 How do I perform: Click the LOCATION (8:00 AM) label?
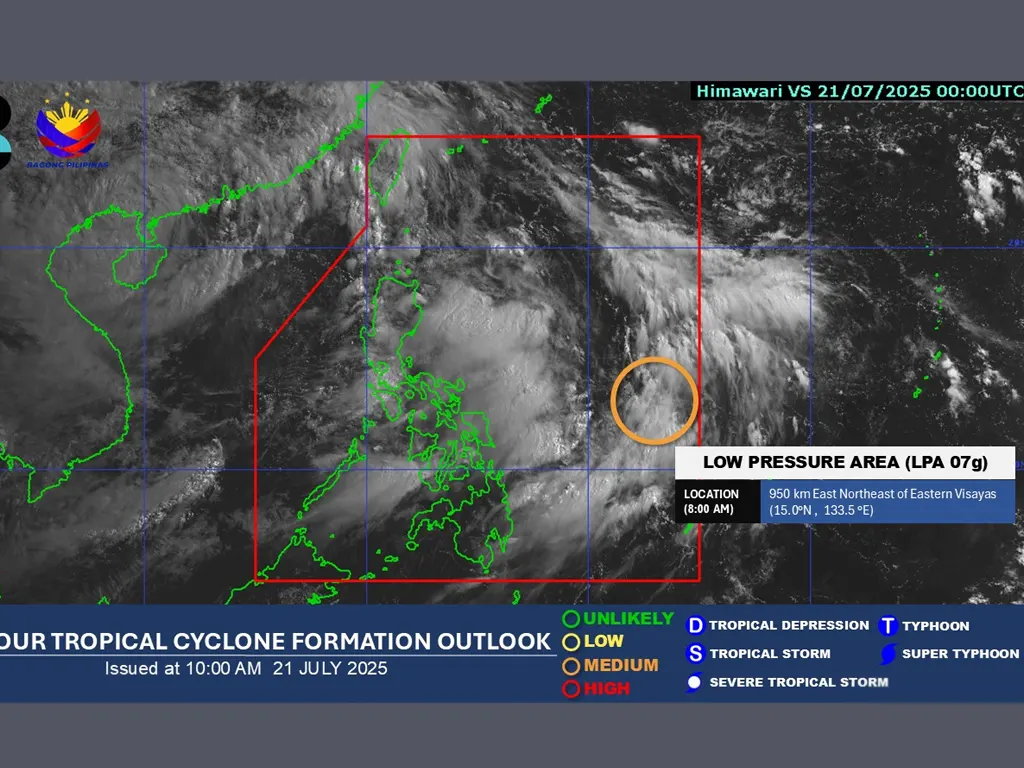[x=712, y=501]
